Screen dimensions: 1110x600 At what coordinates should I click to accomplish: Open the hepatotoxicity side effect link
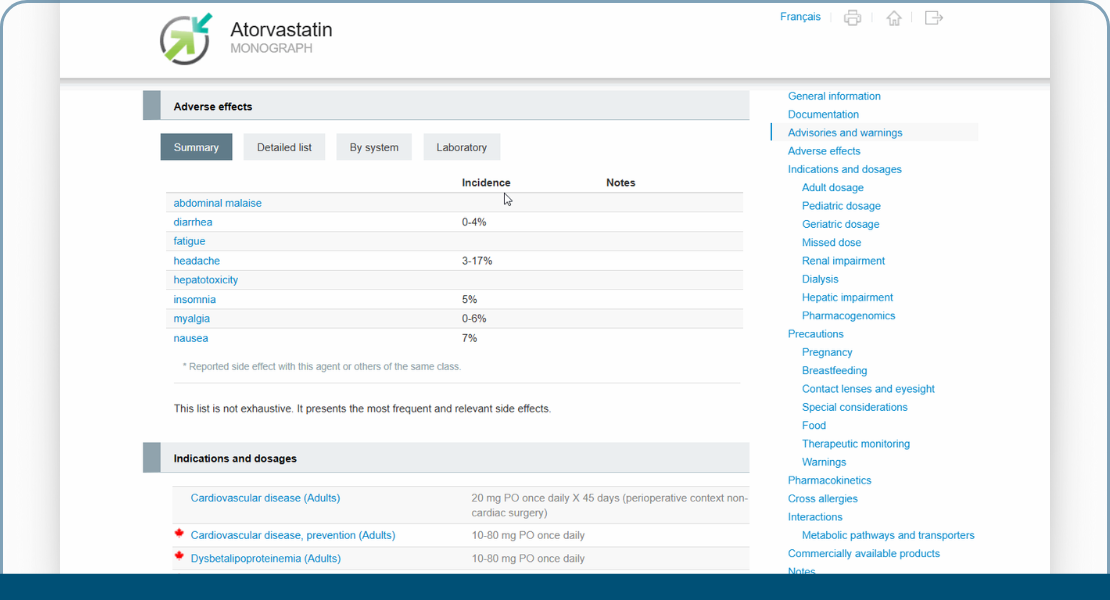[206, 280]
